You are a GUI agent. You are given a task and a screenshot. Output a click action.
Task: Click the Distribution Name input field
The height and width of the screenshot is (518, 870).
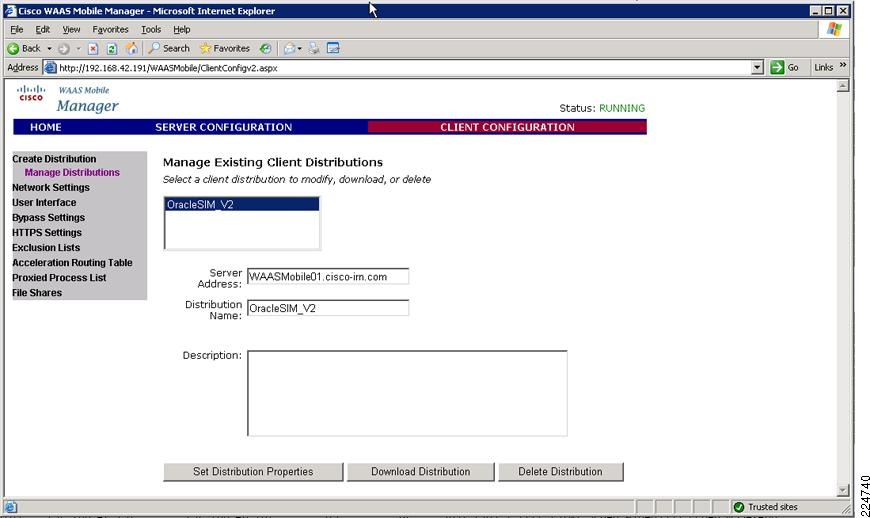pyautogui.click(x=328, y=308)
